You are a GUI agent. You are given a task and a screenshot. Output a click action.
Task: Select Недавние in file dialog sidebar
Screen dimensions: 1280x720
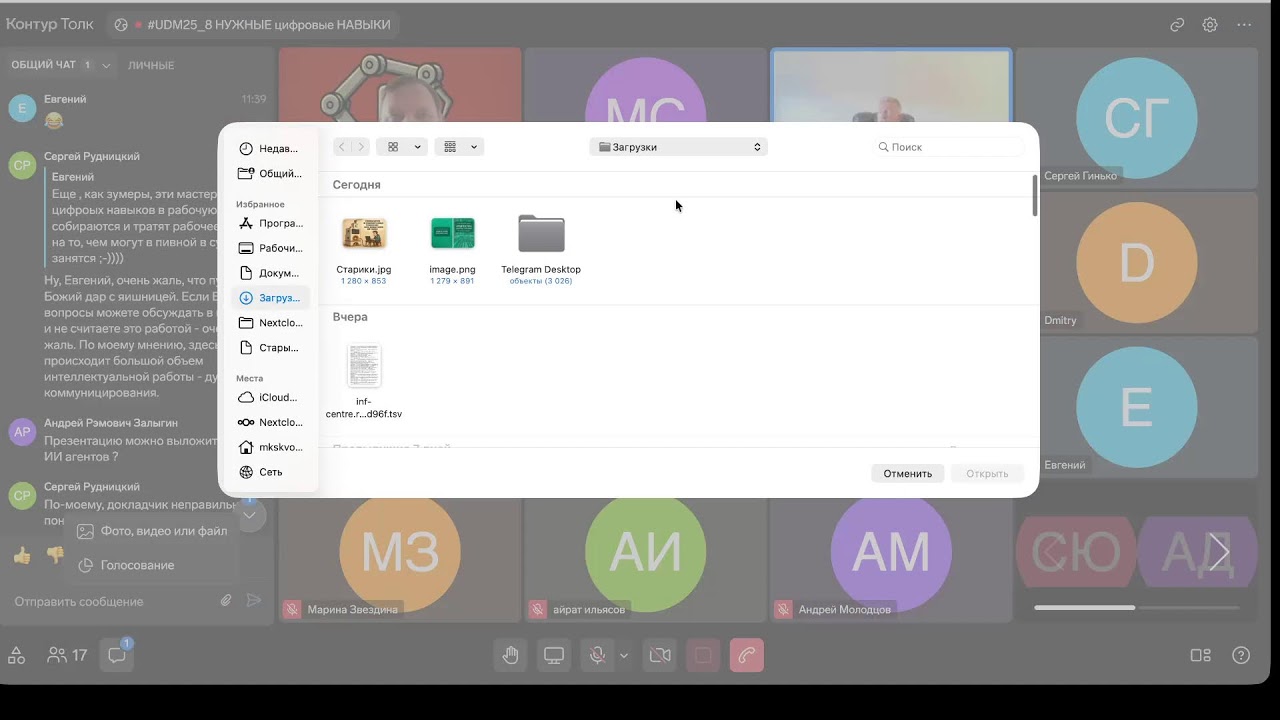[270, 149]
